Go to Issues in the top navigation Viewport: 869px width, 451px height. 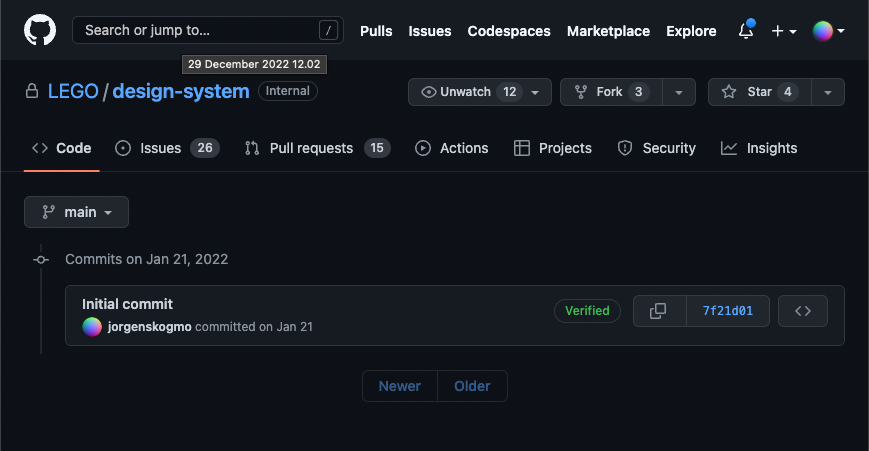[430, 31]
